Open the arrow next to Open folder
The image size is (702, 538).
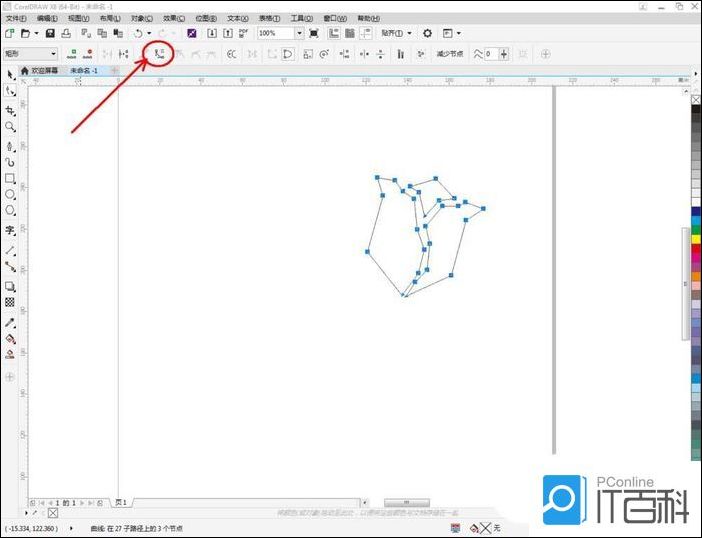click(36, 33)
